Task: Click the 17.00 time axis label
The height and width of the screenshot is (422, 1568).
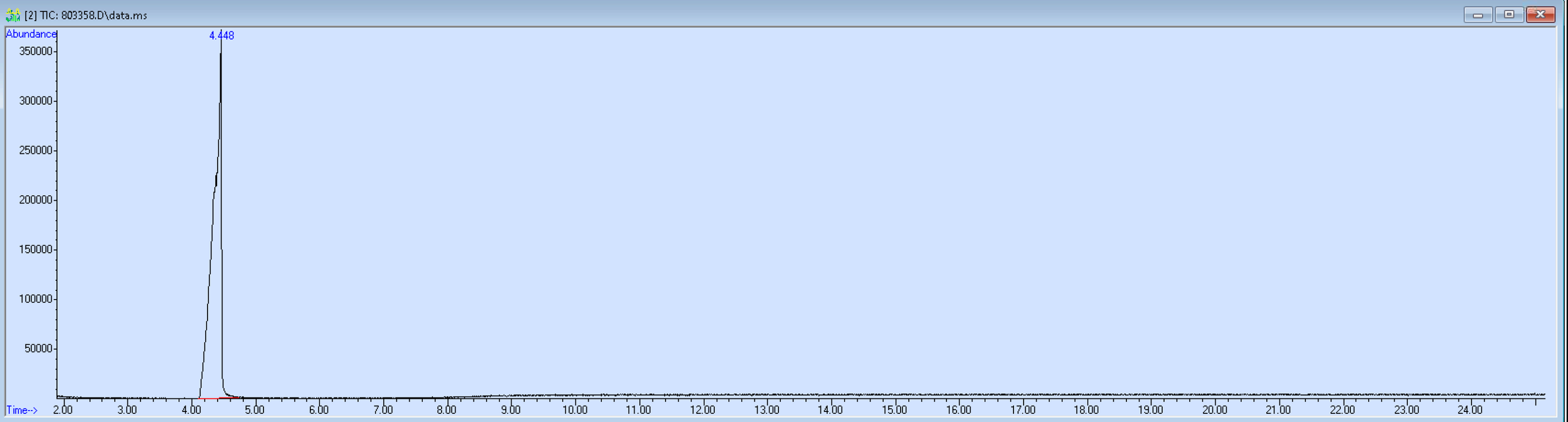Action: [1023, 410]
